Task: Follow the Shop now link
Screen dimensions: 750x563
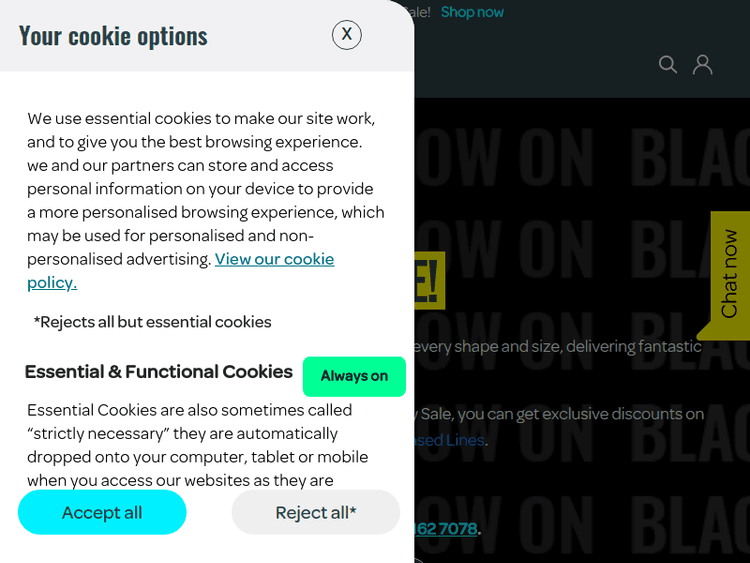Action: [x=472, y=12]
